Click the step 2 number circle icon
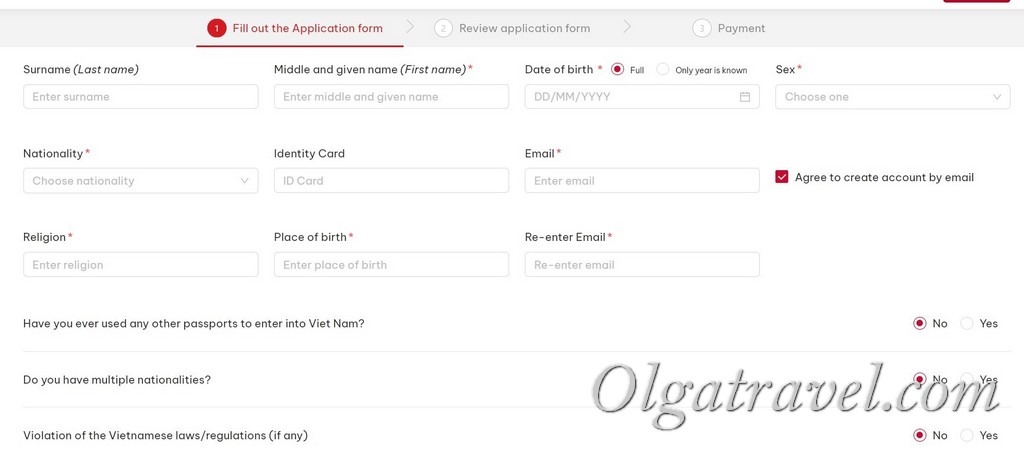This screenshot has height=454, width=1024. (443, 28)
